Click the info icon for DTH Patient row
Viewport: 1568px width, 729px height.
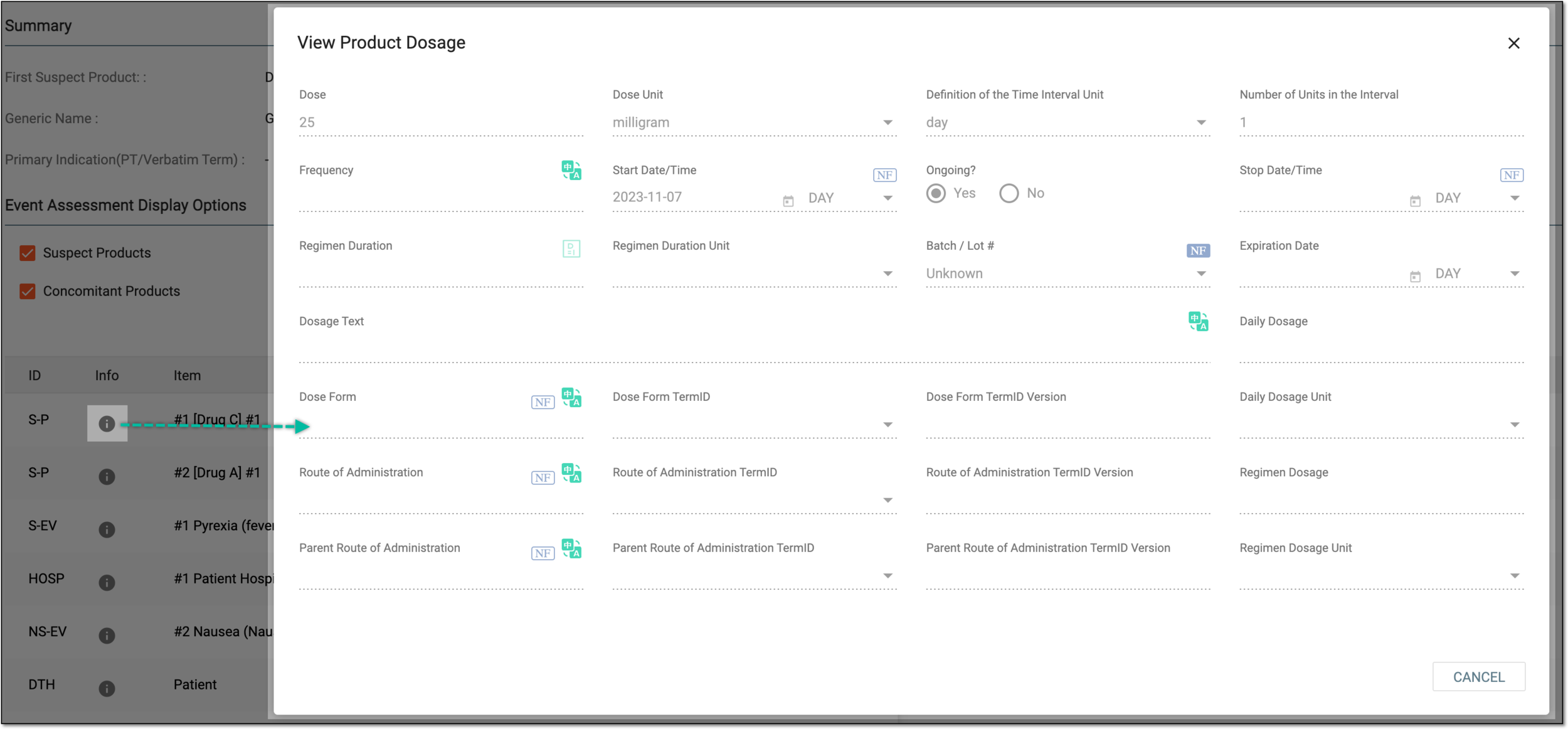coord(107,689)
